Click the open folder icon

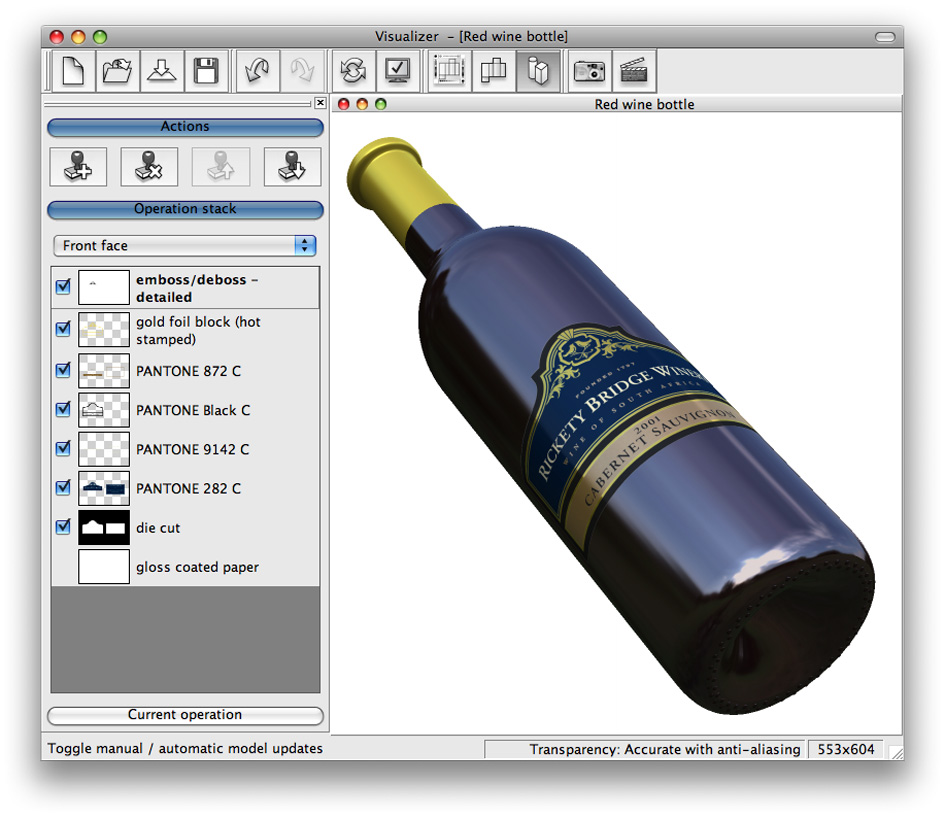pyautogui.click(x=117, y=71)
